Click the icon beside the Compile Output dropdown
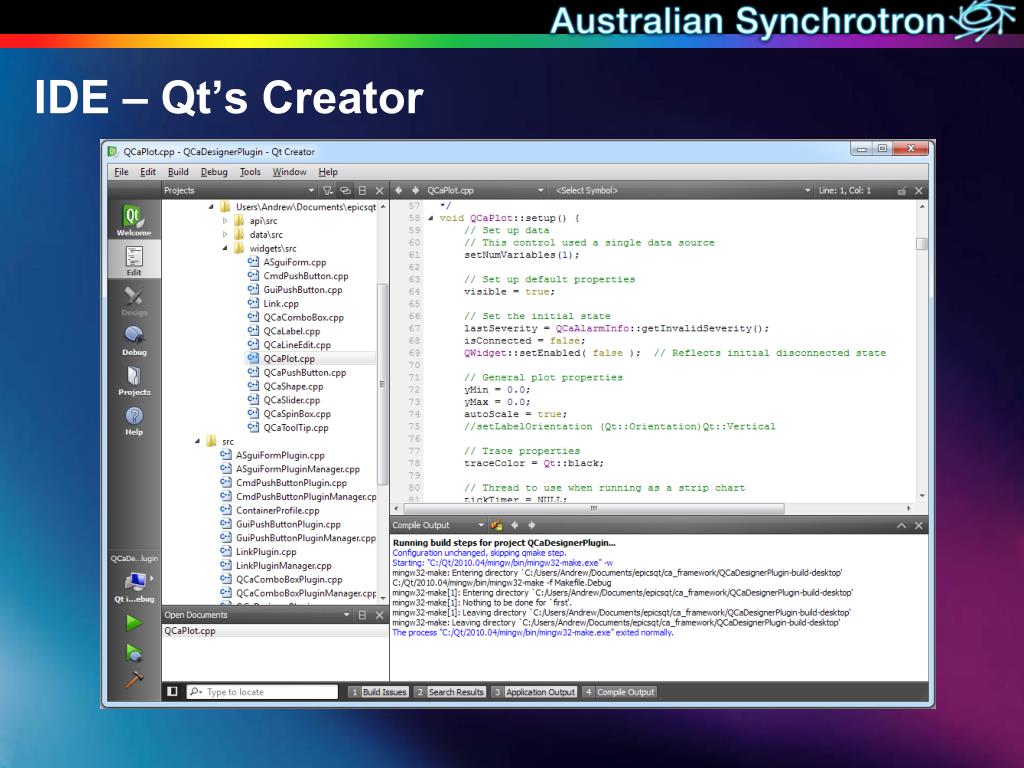1024x768 pixels. tap(497, 525)
